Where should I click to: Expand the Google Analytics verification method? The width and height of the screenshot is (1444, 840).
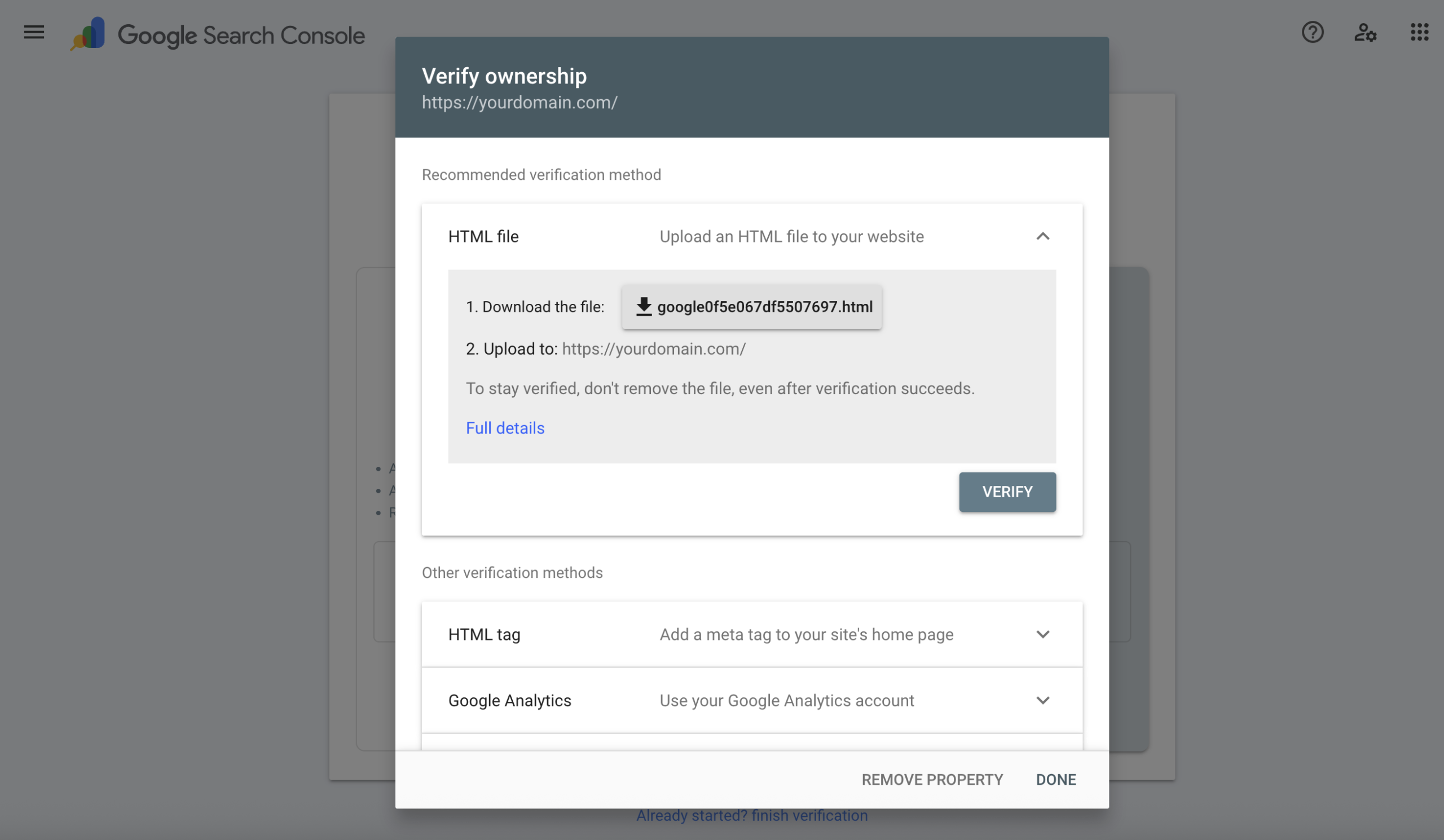coord(1042,700)
